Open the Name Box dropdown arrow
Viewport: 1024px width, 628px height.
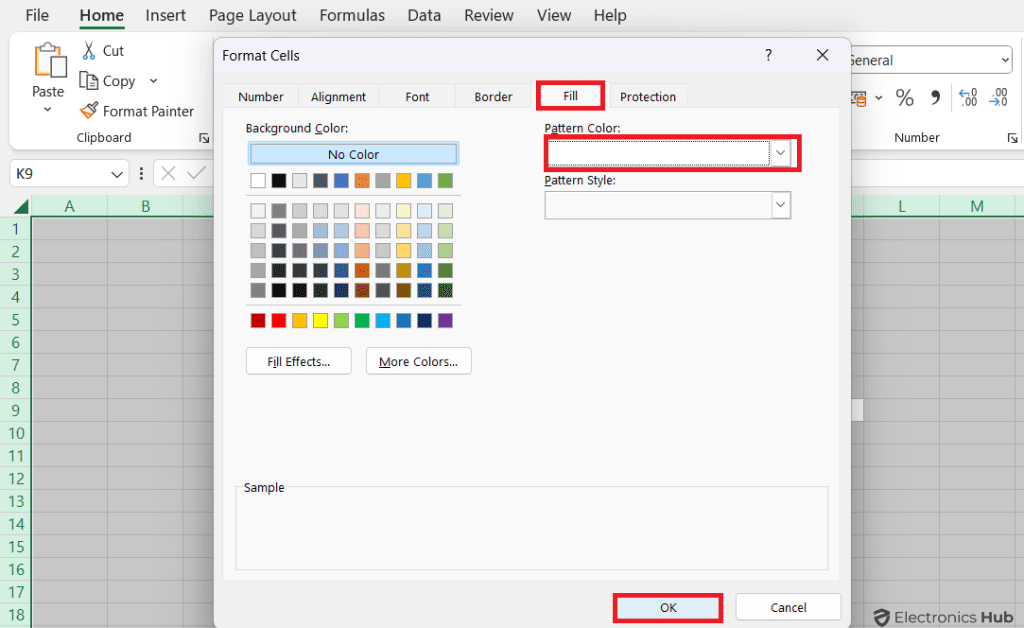pyautogui.click(x=118, y=174)
